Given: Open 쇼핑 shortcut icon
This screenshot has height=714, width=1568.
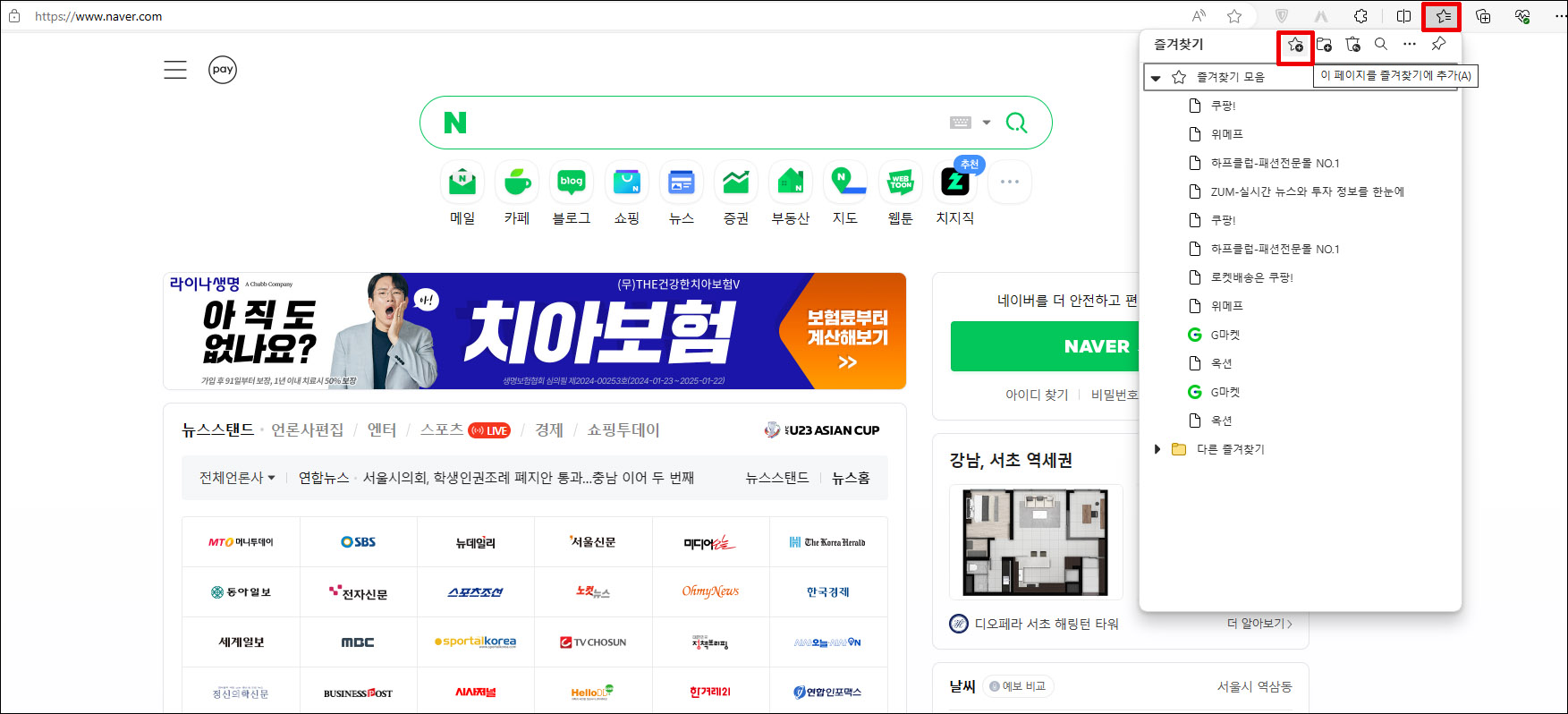Looking at the screenshot, I should point(627,183).
